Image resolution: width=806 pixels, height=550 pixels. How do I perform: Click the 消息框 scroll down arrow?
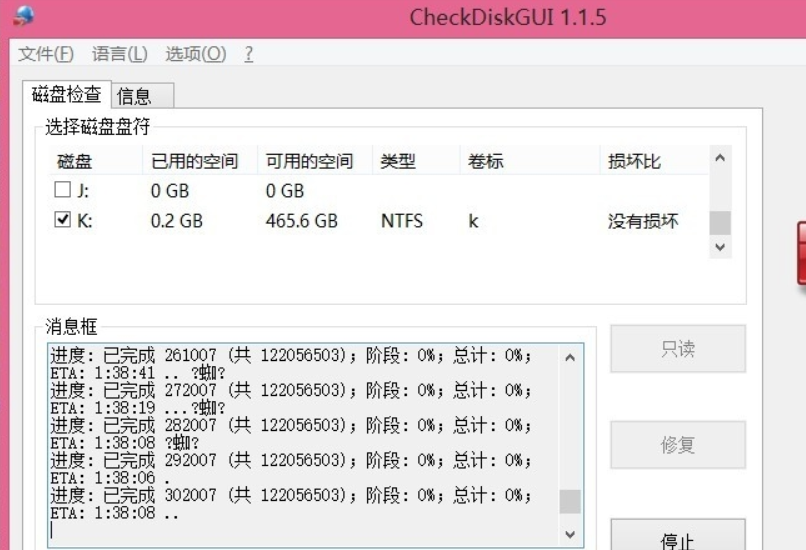coord(569,535)
